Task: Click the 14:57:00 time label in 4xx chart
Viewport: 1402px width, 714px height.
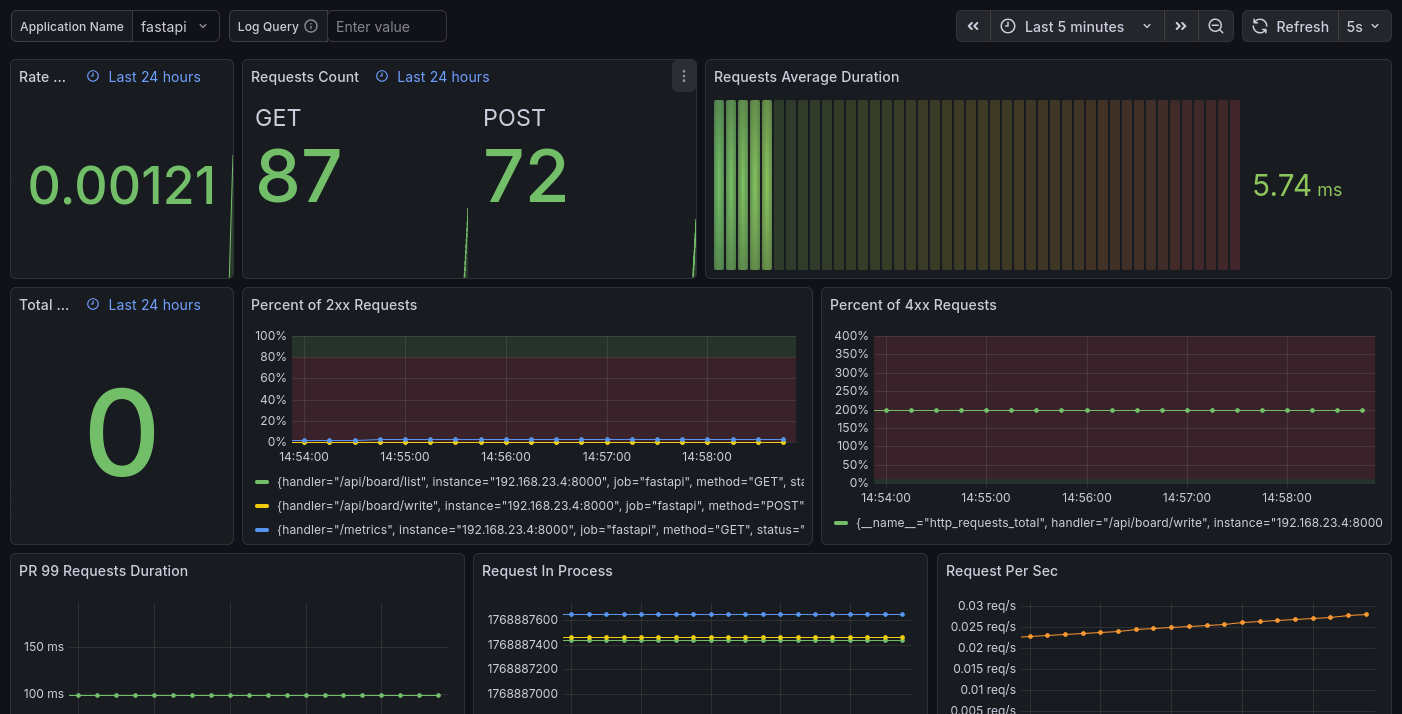Action: click(x=1187, y=497)
